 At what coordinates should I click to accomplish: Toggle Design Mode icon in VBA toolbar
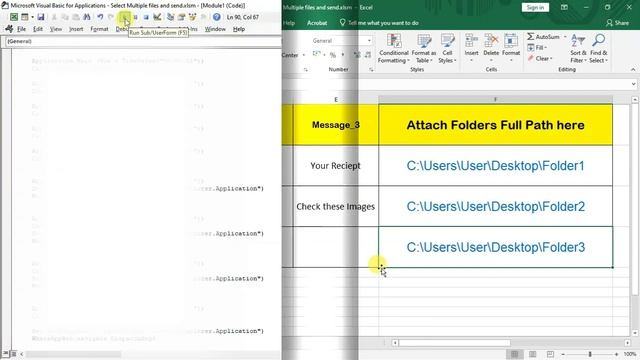tap(157, 17)
